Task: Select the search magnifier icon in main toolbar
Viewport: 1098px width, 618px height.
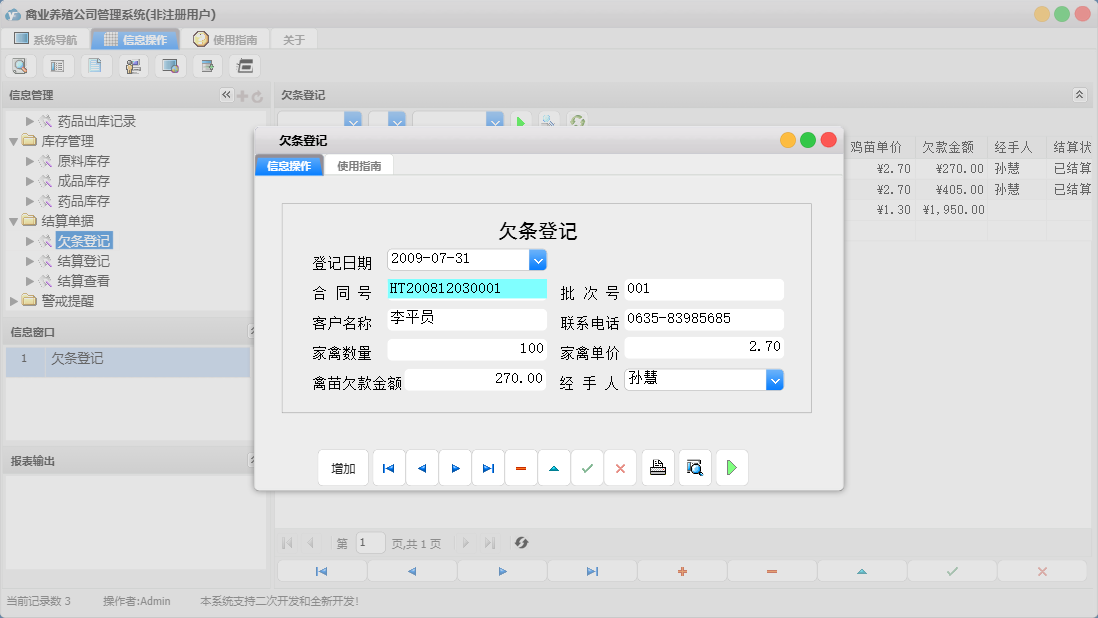Action: [x=20, y=65]
